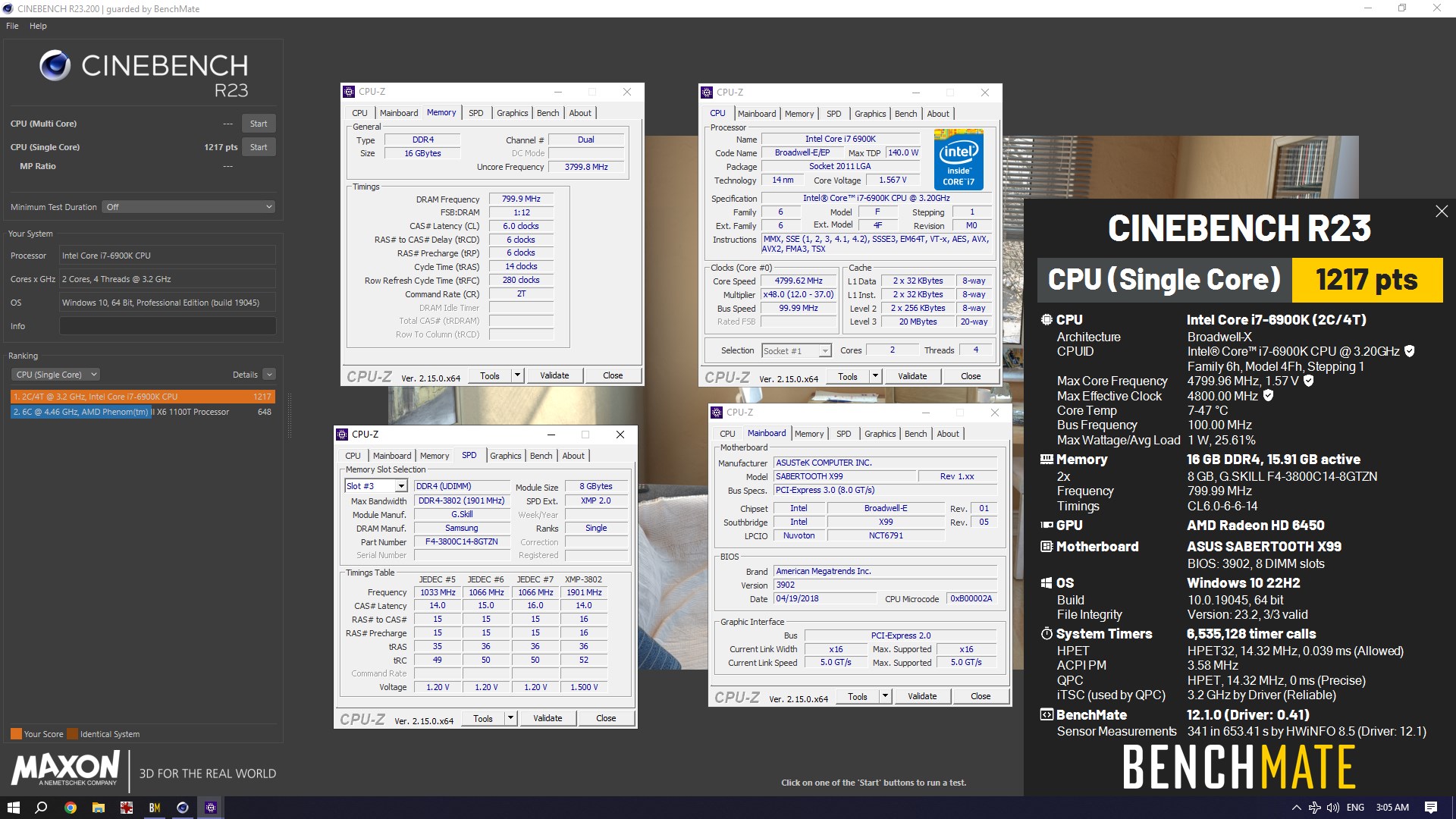Click the Motherboard section icon in BenchMate
Screen dimensions: 1456x819
tap(1046, 547)
